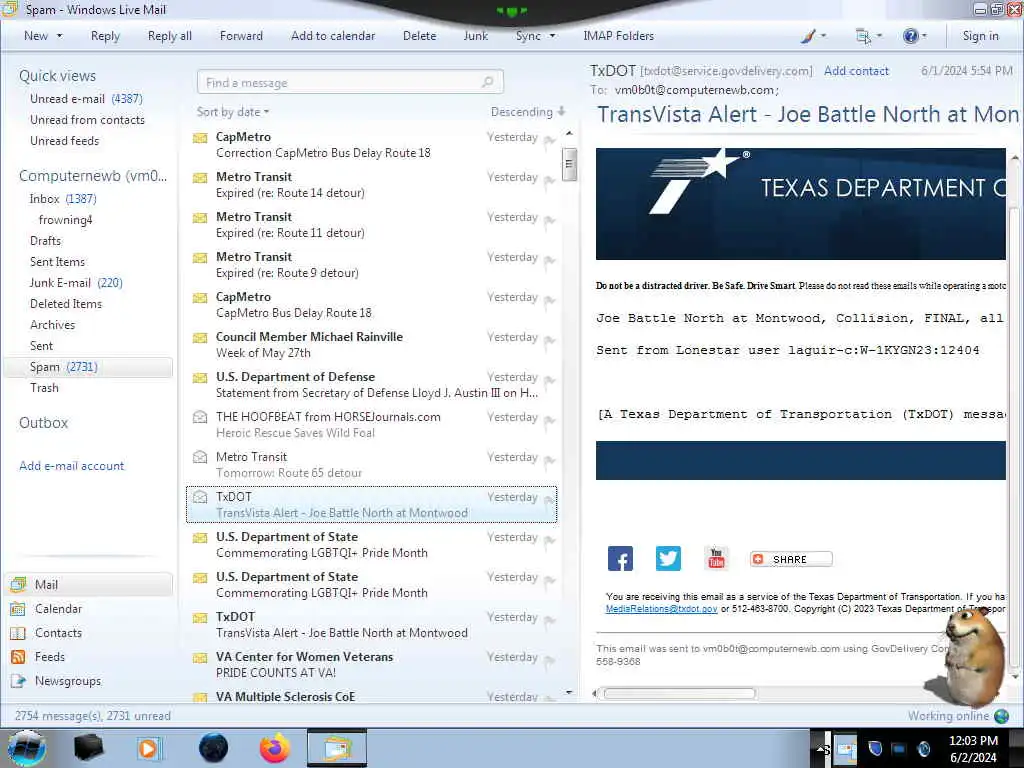Screen dimensions: 1024x768
Task: Open the menus icon in the toolbar
Action: 863,36
